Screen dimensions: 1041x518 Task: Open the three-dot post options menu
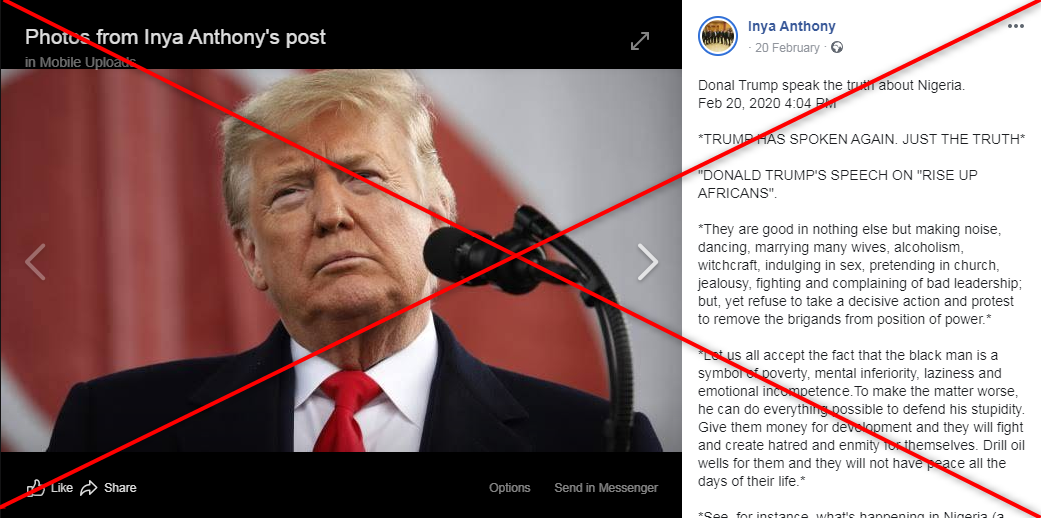(x=1016, y=26)
